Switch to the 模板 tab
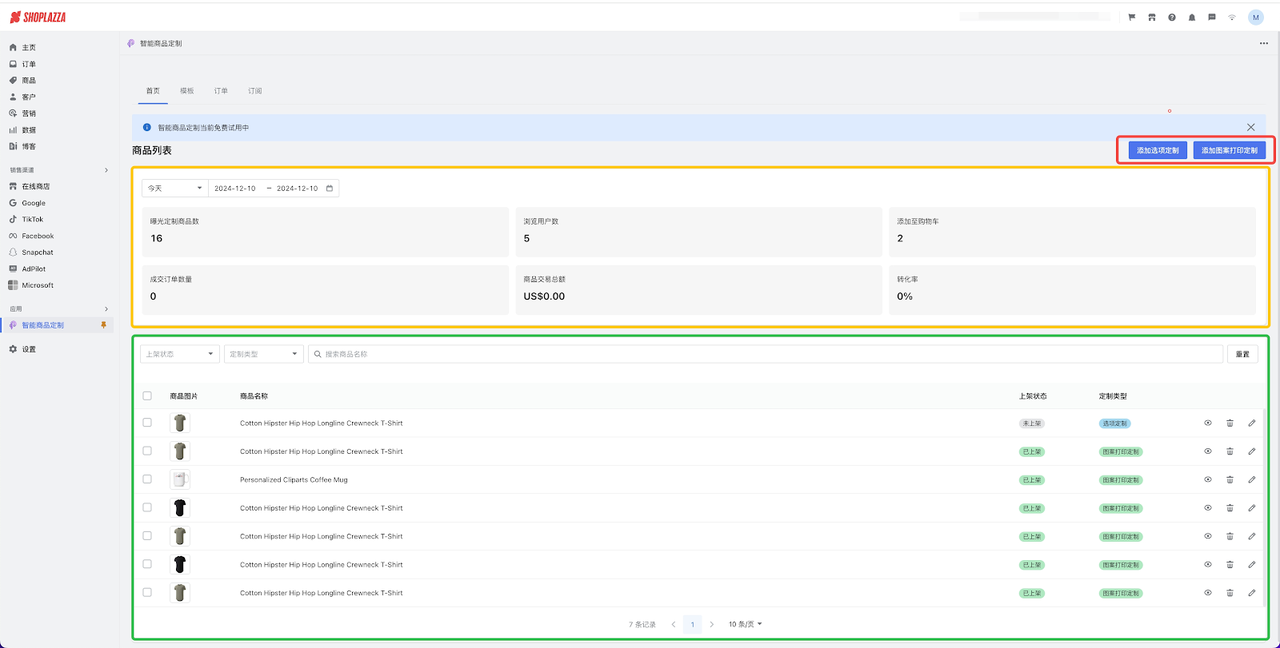1280x648 pixels. 187,91
